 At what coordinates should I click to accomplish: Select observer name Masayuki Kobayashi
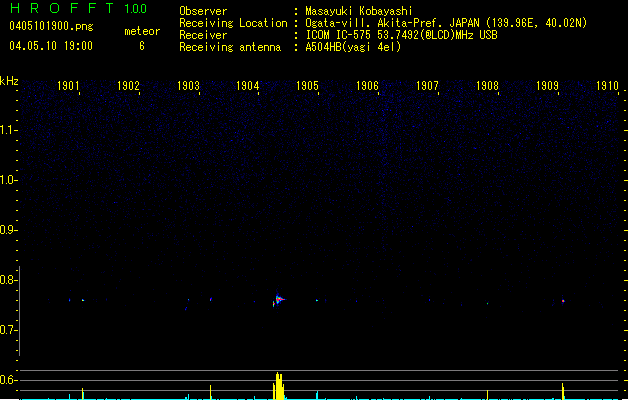pos(359,11)
